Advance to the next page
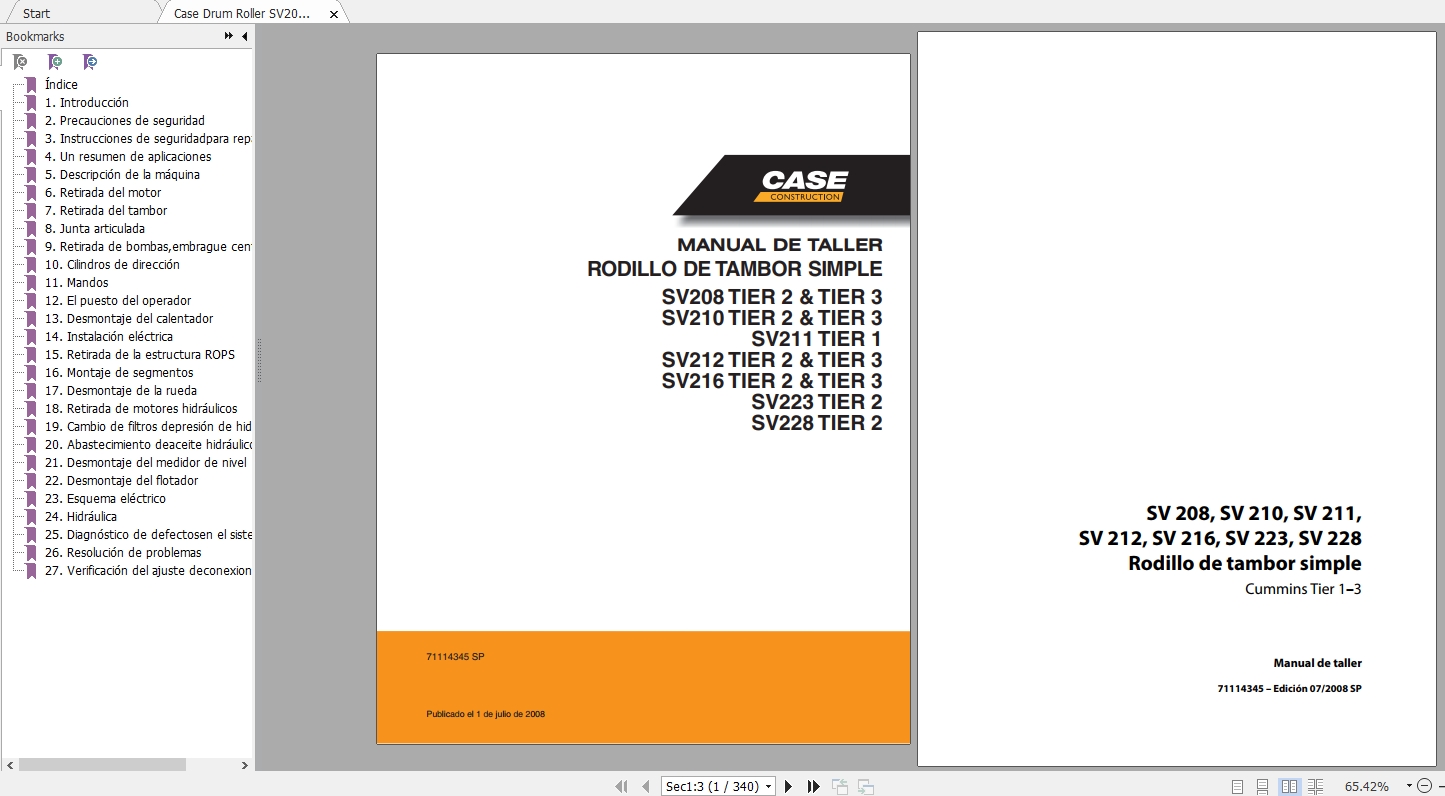The height and width of the screenshot is (796, 1445). (x=789, y=786)
